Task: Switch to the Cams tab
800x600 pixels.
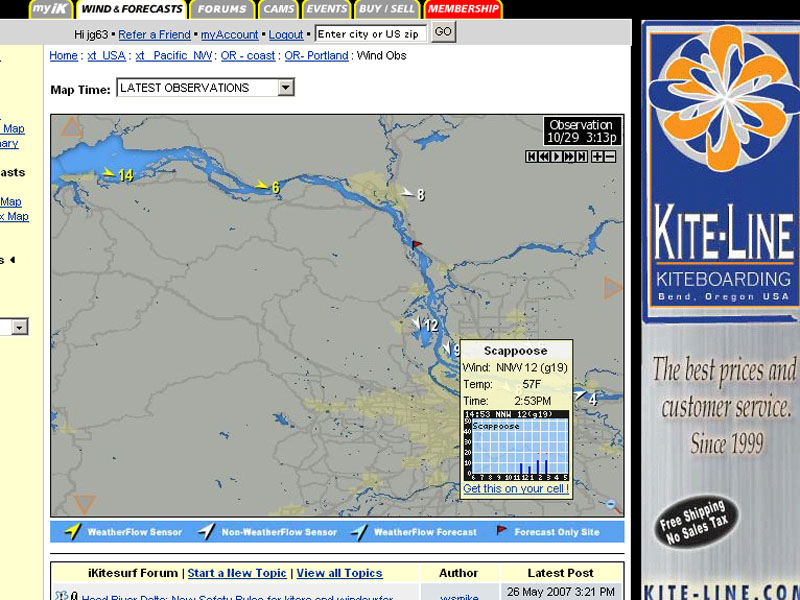Action: point(277,9)
